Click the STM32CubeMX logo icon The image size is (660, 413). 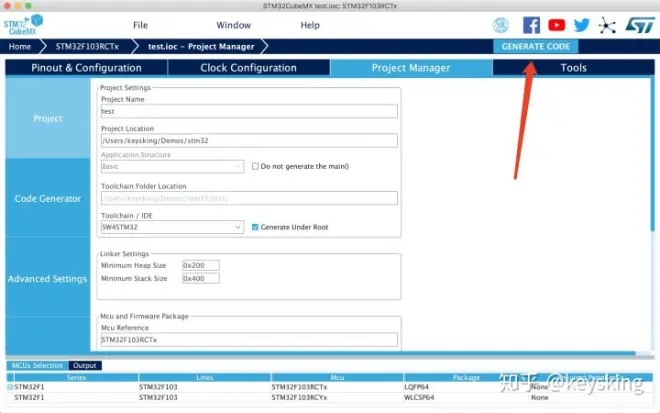click(24, 25)
